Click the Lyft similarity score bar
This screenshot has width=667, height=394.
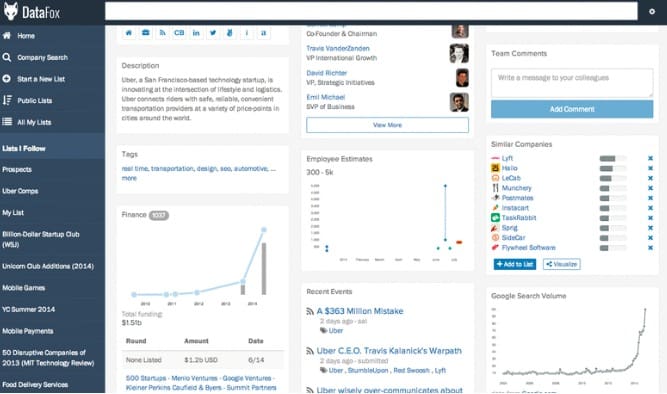[613, 158]
